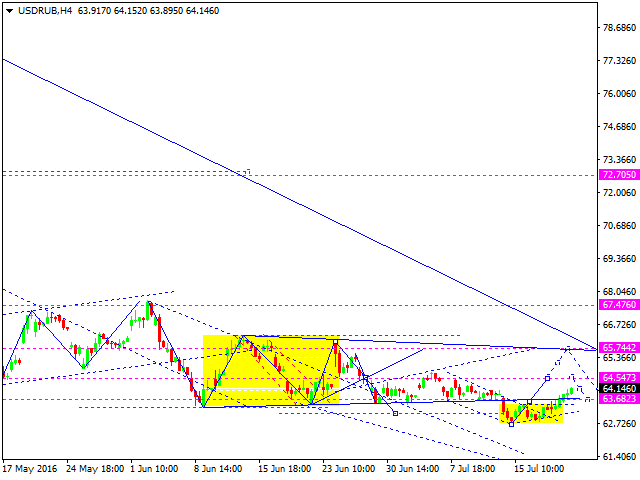The height and width of the screenshot is (480, 640).
Task: Click the 8 Jun 14:00 time label
Action: 218,468
